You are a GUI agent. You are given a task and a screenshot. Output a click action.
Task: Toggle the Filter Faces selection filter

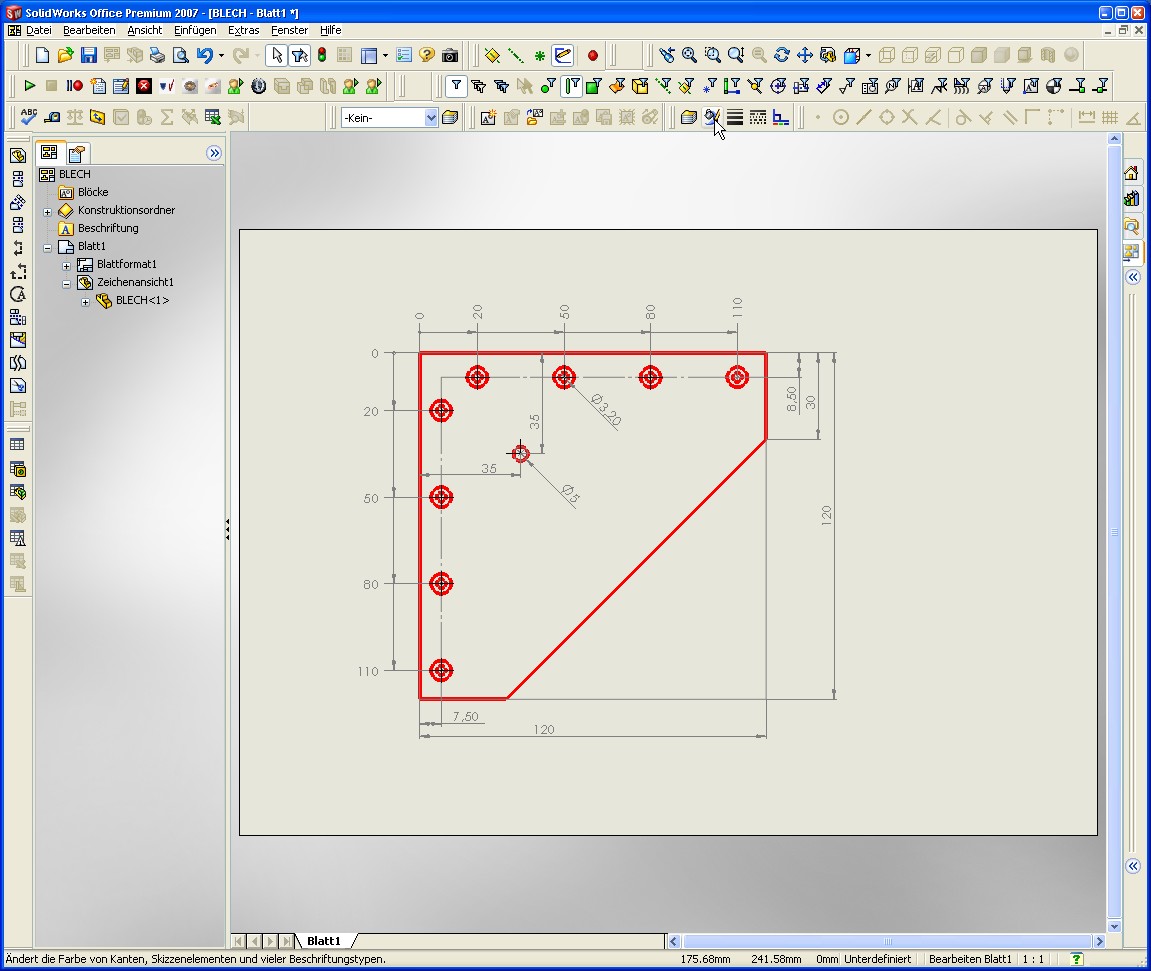click(x=594, y=86)
